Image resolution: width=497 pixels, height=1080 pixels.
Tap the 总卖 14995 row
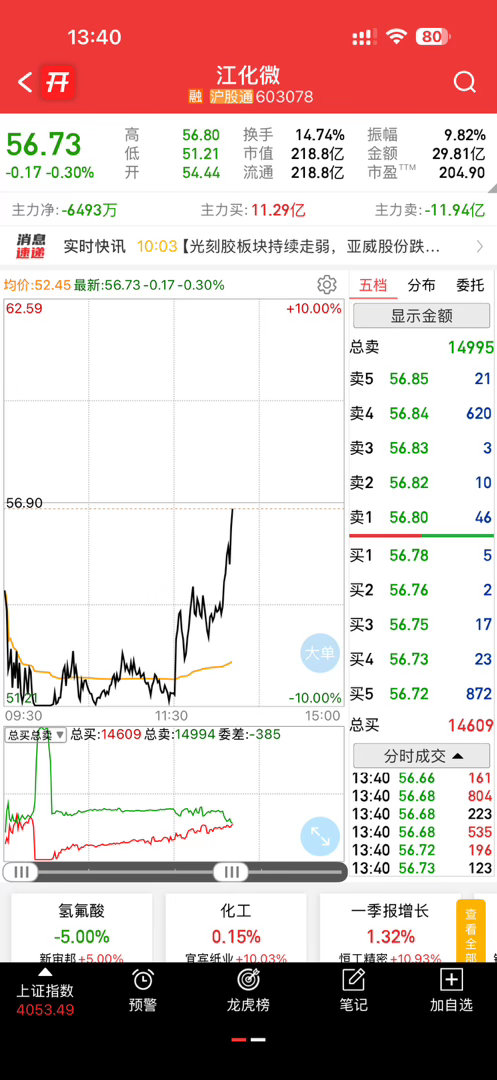coord(421,347)
